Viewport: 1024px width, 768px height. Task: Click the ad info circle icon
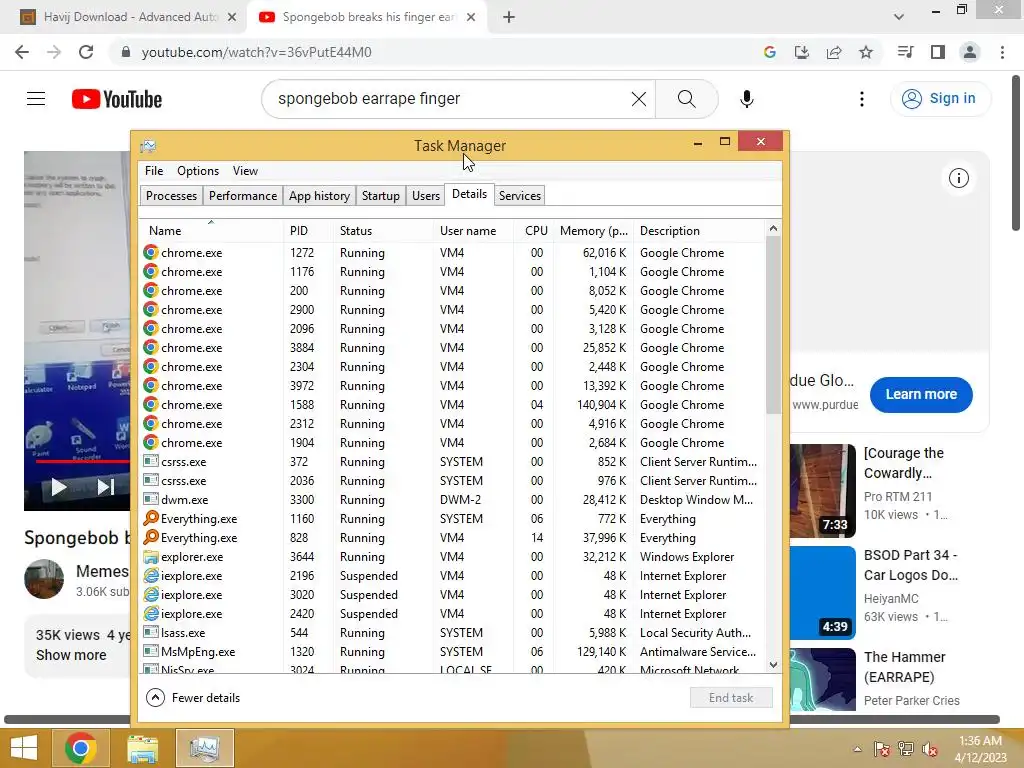coord(958,178)
